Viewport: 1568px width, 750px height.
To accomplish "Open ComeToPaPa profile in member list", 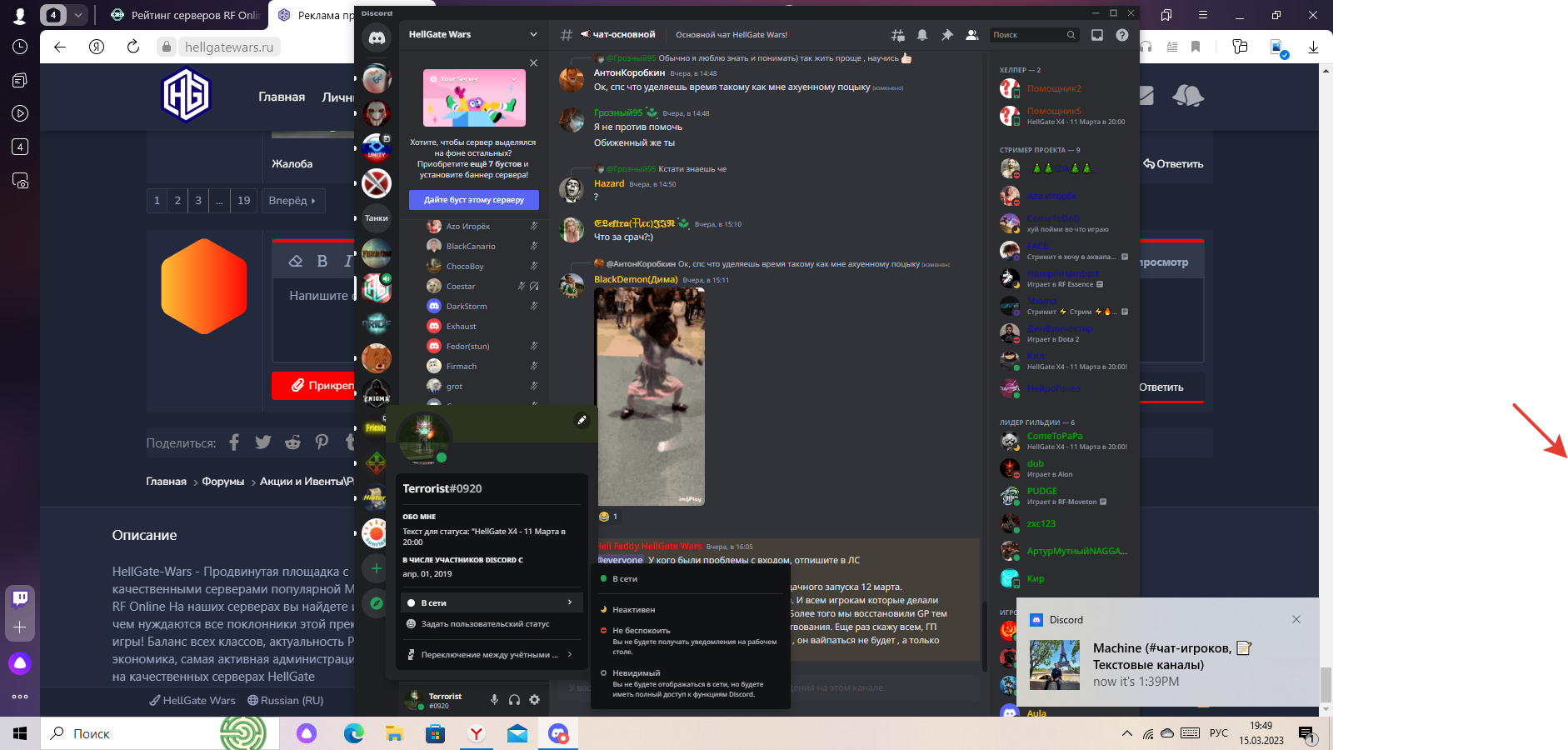I will (1065, 441).
